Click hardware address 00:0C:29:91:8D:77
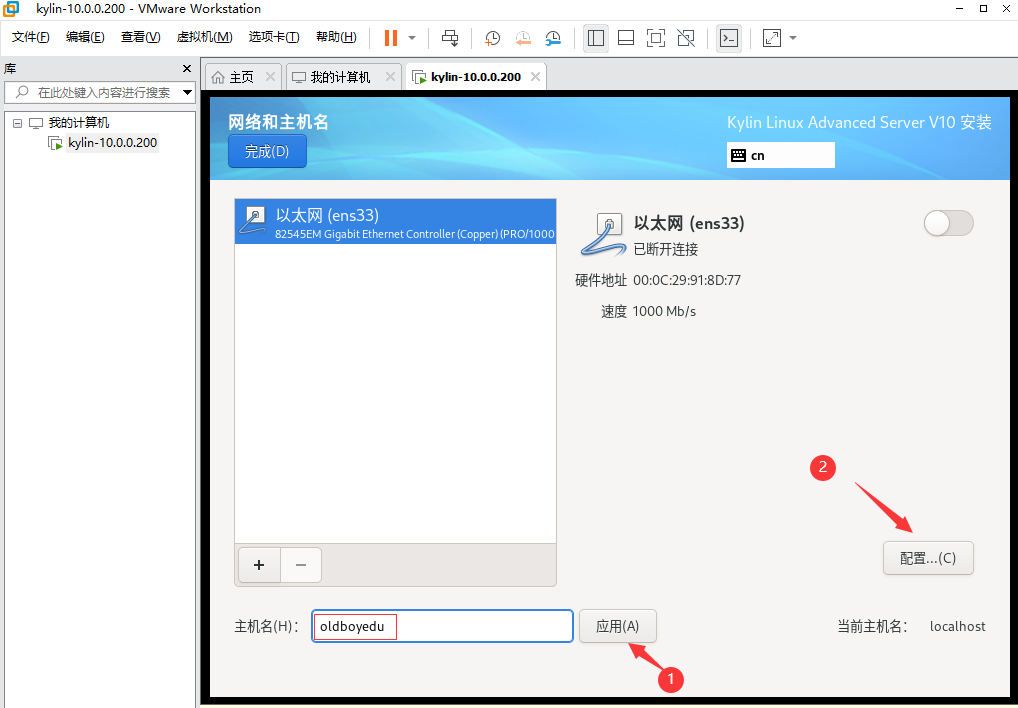This screenshot has height=708, width=1018. coord(687,280)
